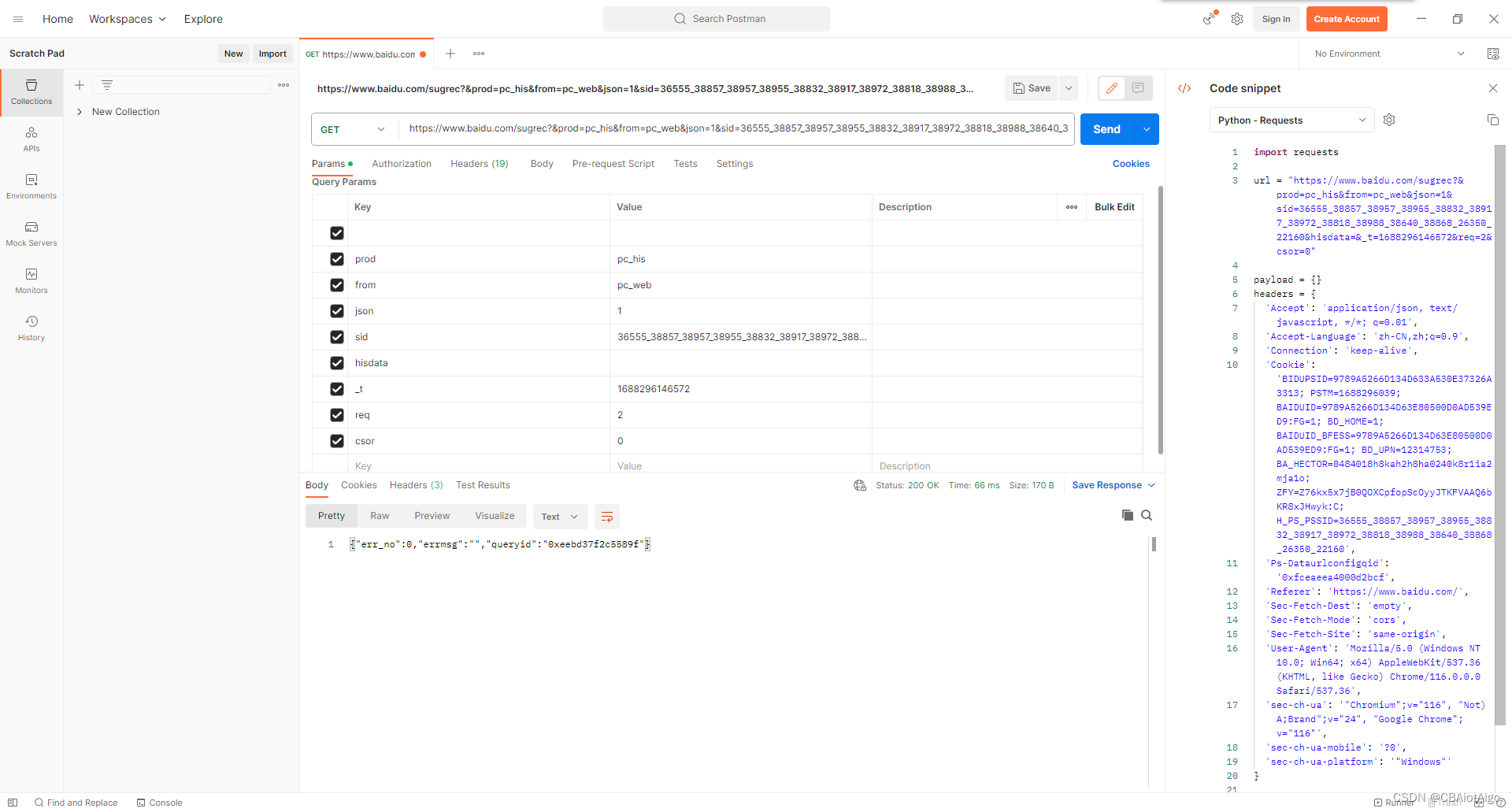Click the plus icon to create collection
Screen dimensions: 1512x812
(80, 85)
